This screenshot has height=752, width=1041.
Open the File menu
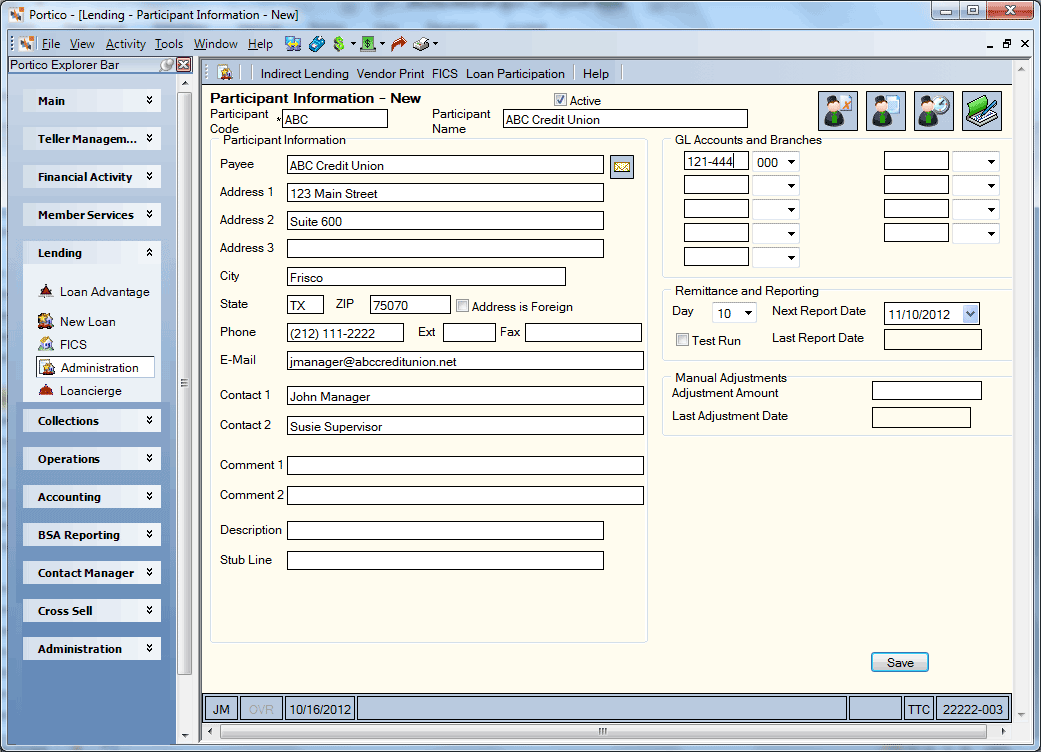tap(51, 44)
